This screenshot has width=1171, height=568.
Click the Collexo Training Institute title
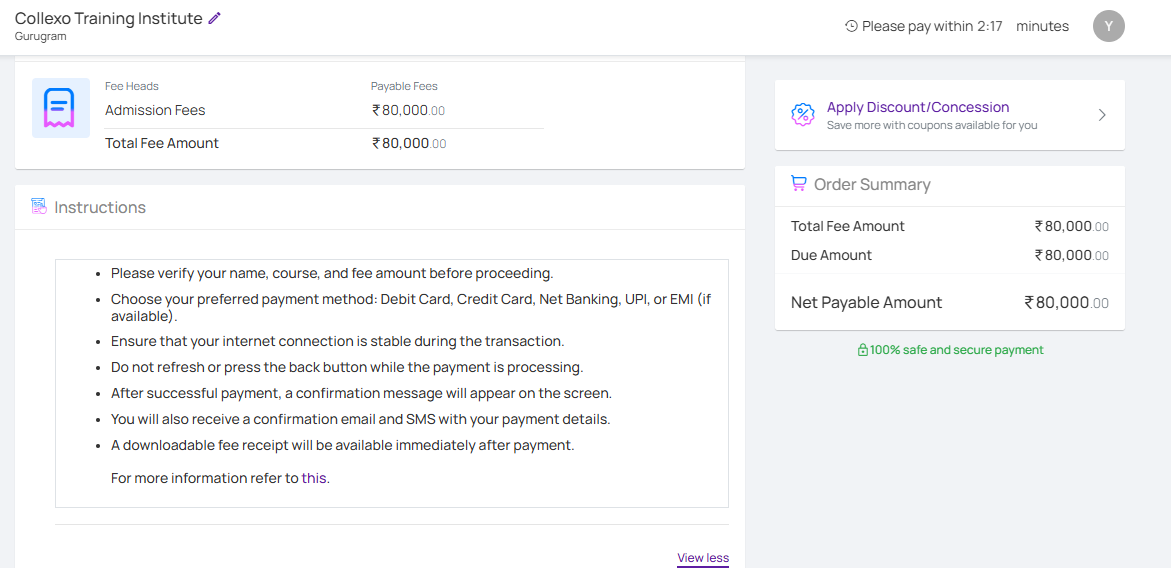(x=108, y=18)
